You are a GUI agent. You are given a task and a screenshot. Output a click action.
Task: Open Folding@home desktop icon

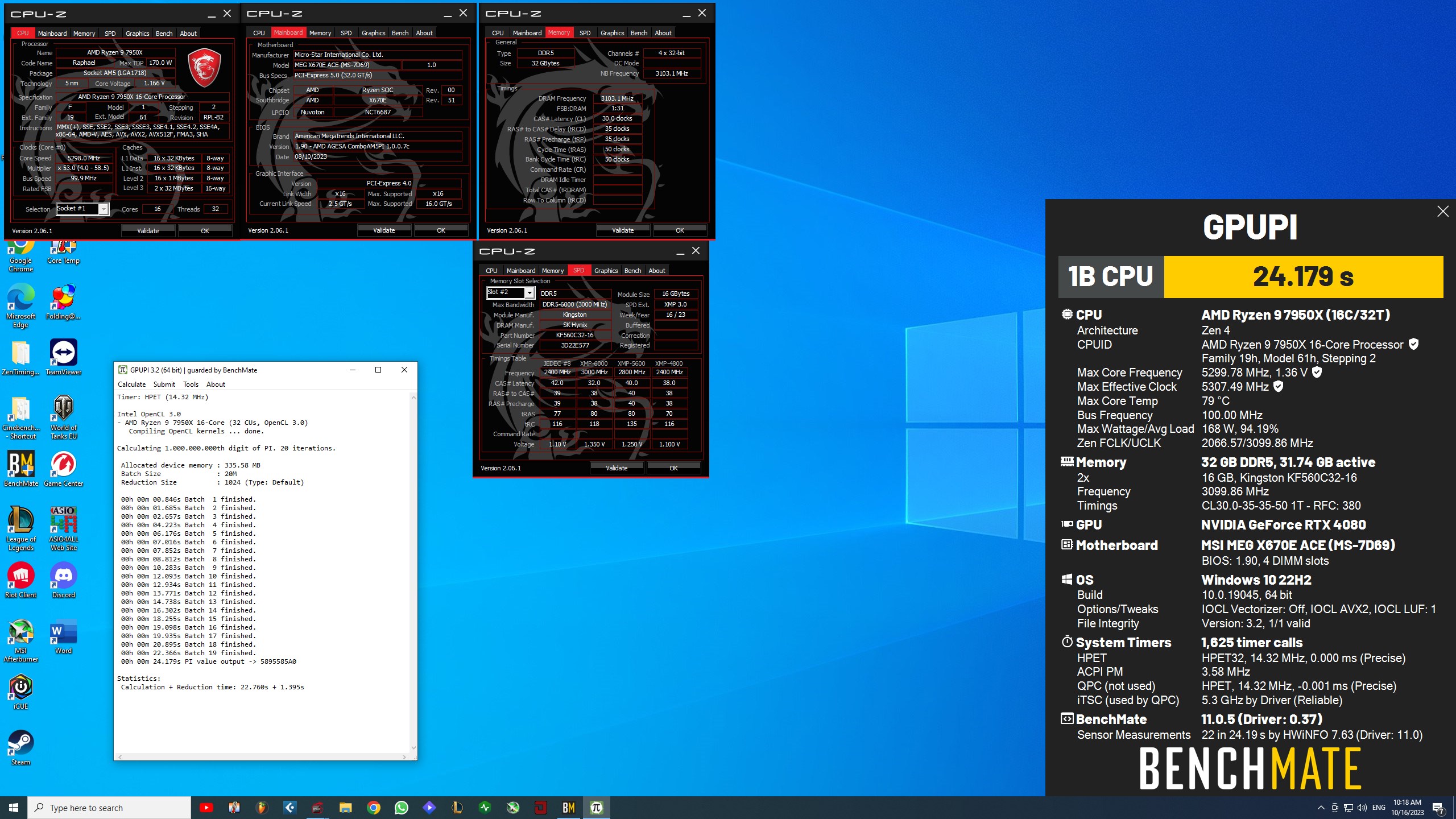point(63,303)
